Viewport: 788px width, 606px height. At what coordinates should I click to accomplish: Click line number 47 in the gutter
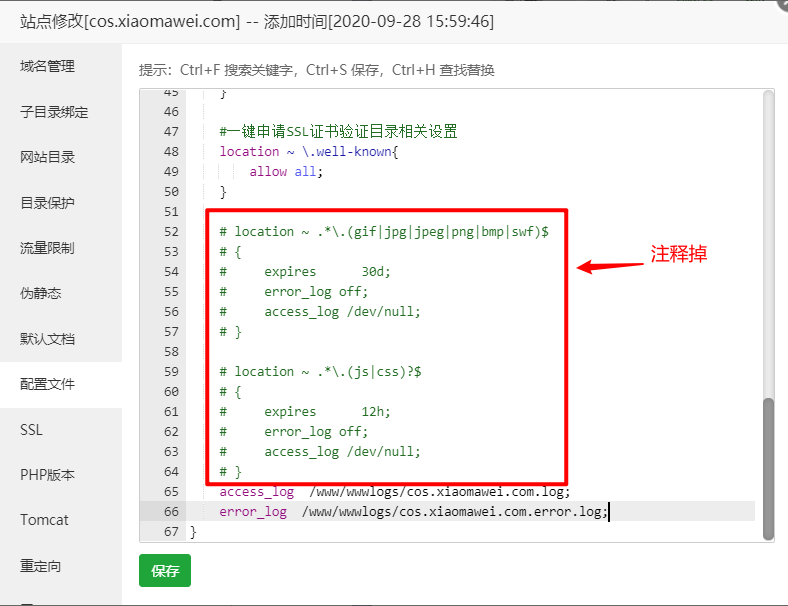click(171, 132)
